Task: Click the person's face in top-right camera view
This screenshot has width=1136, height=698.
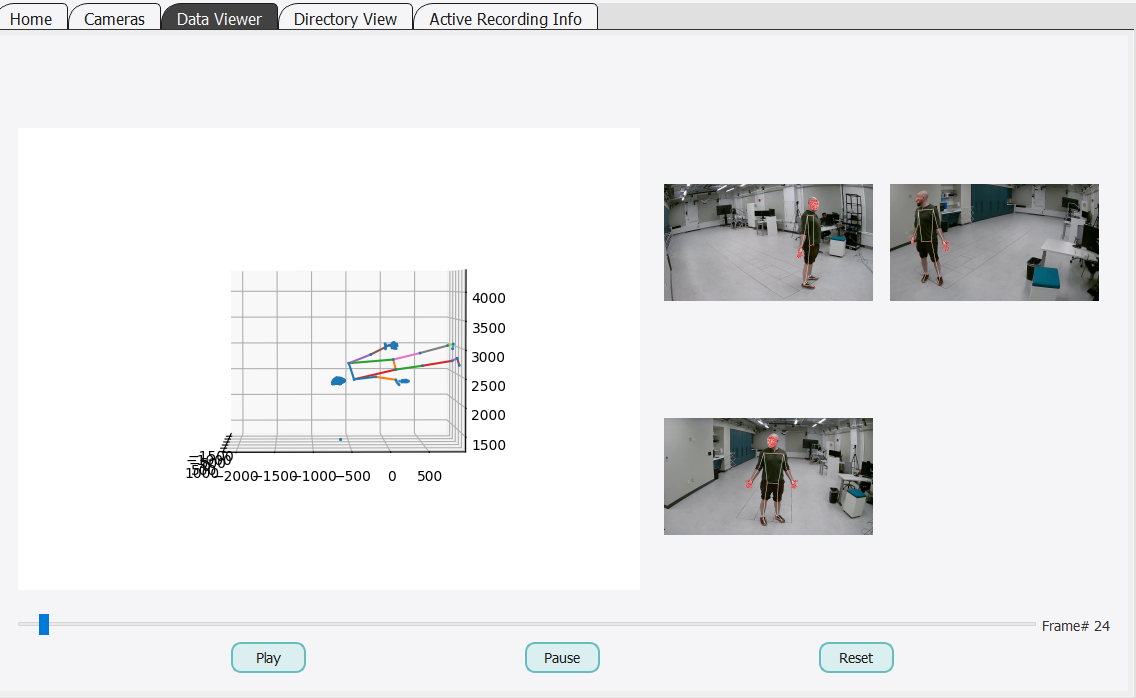Action: (920, 201)
